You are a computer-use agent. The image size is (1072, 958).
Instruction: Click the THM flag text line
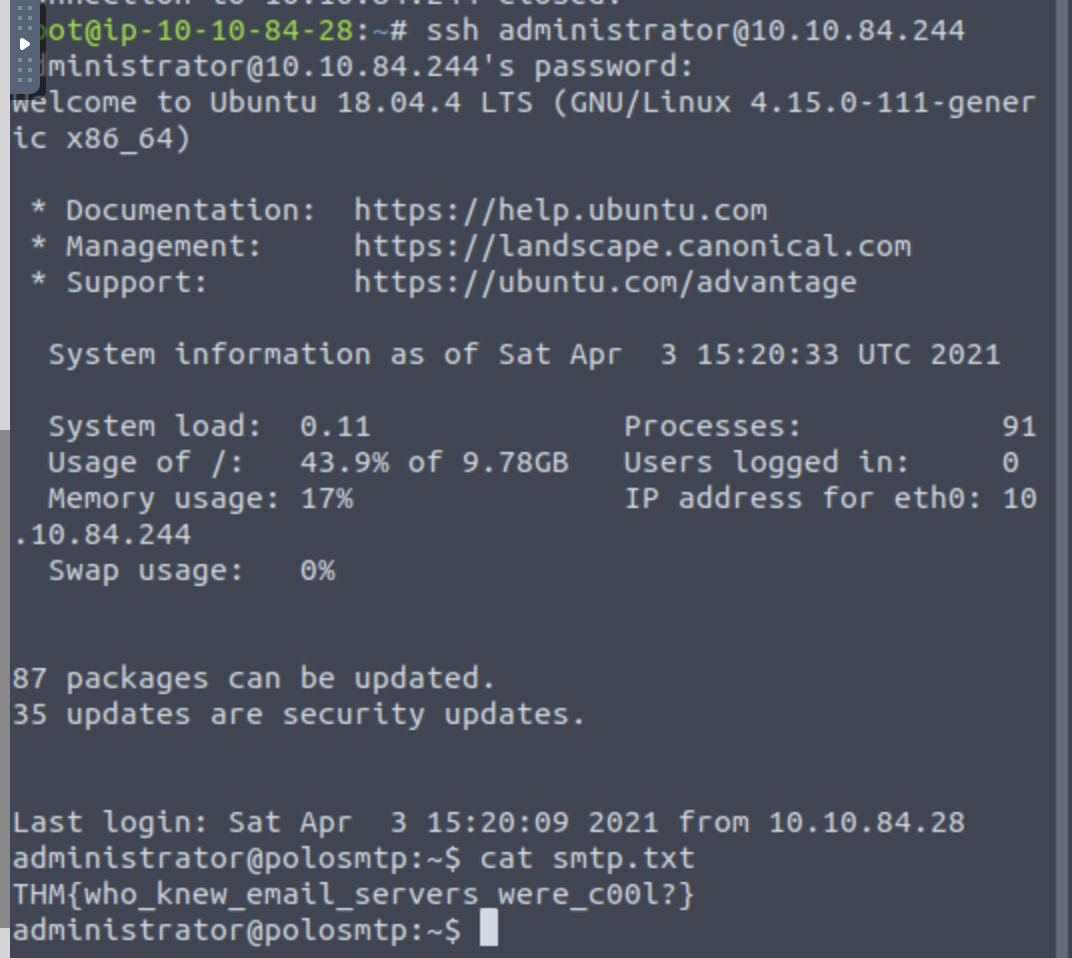353,894
